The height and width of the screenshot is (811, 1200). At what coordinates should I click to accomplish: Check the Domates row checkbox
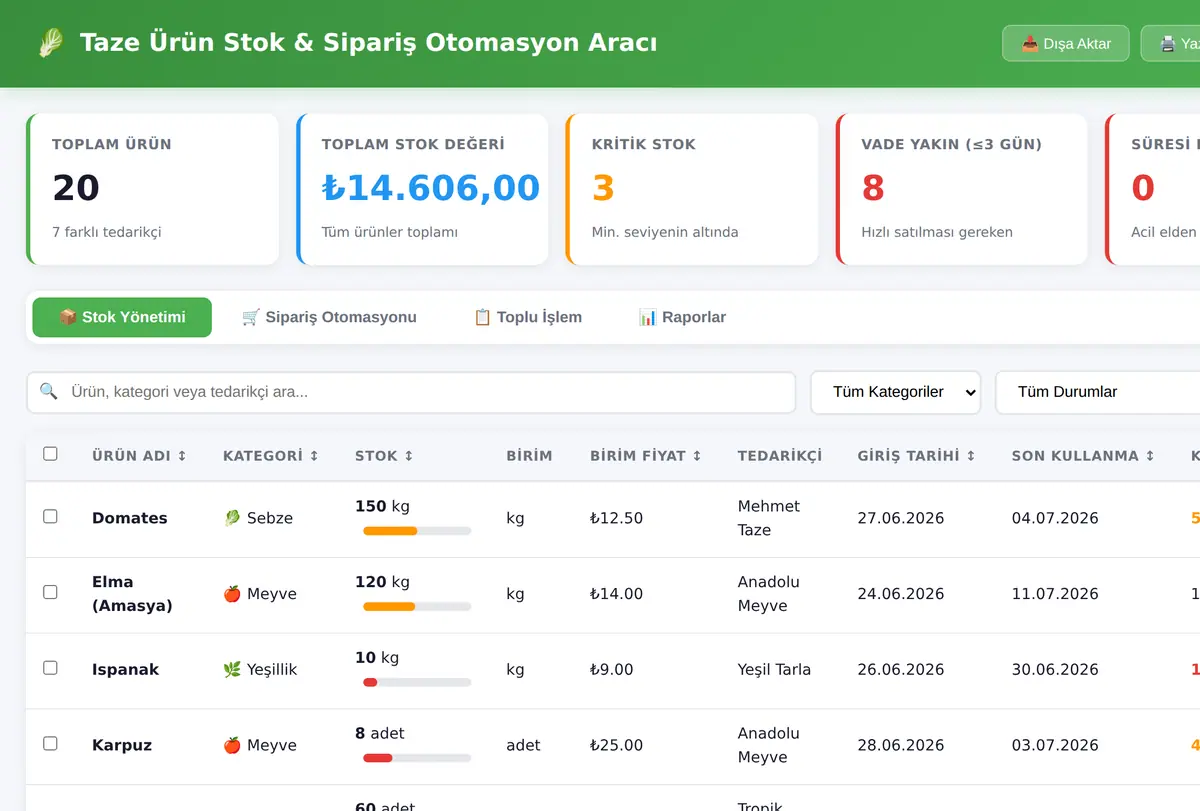tap(50, 516)
